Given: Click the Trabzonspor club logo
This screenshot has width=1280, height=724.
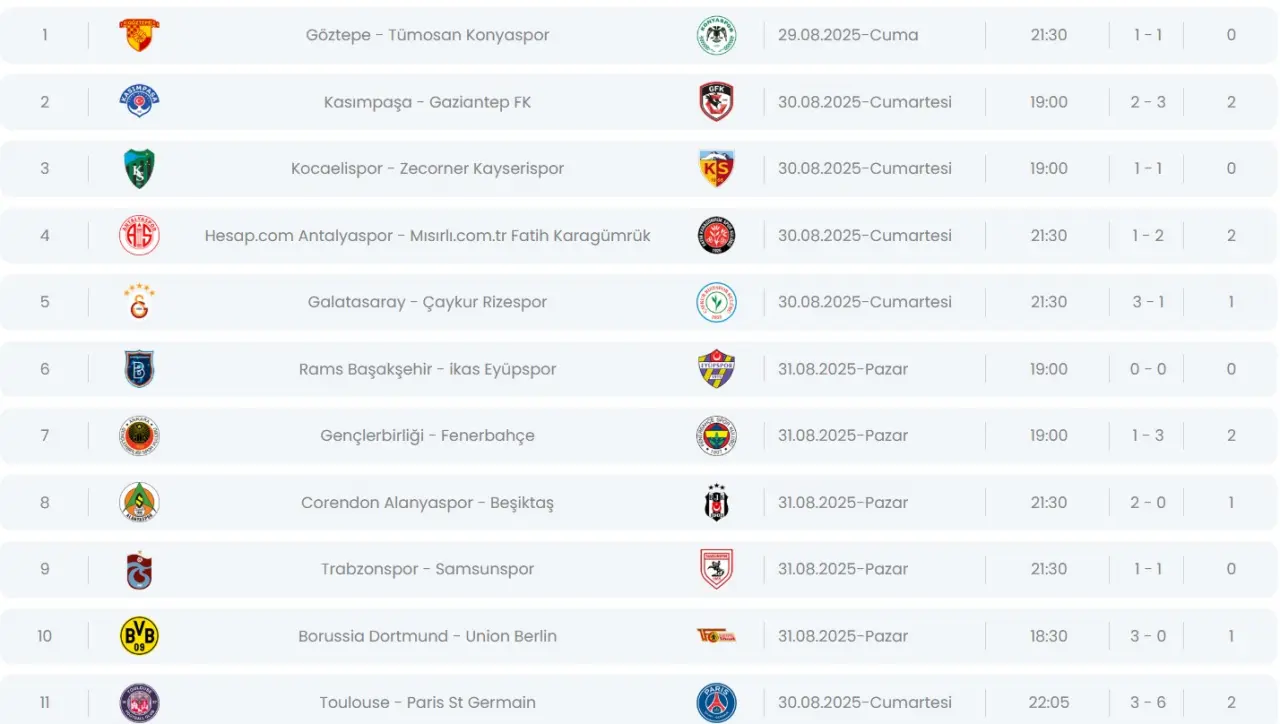Looking at the screenshot, I should coord(139,569).
